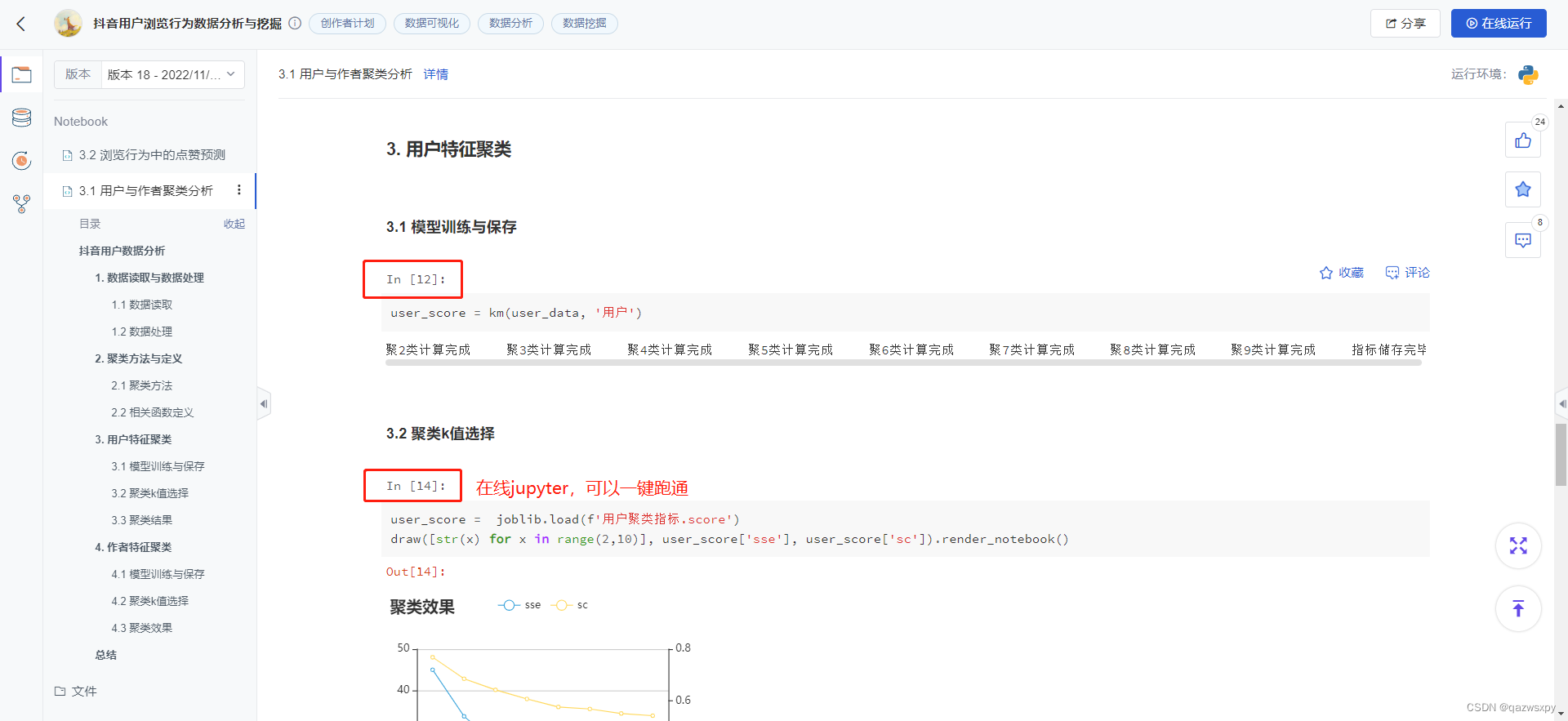
Task: Jump to 2.1 聚类方法 in the outline
Action: pos(141,385)
